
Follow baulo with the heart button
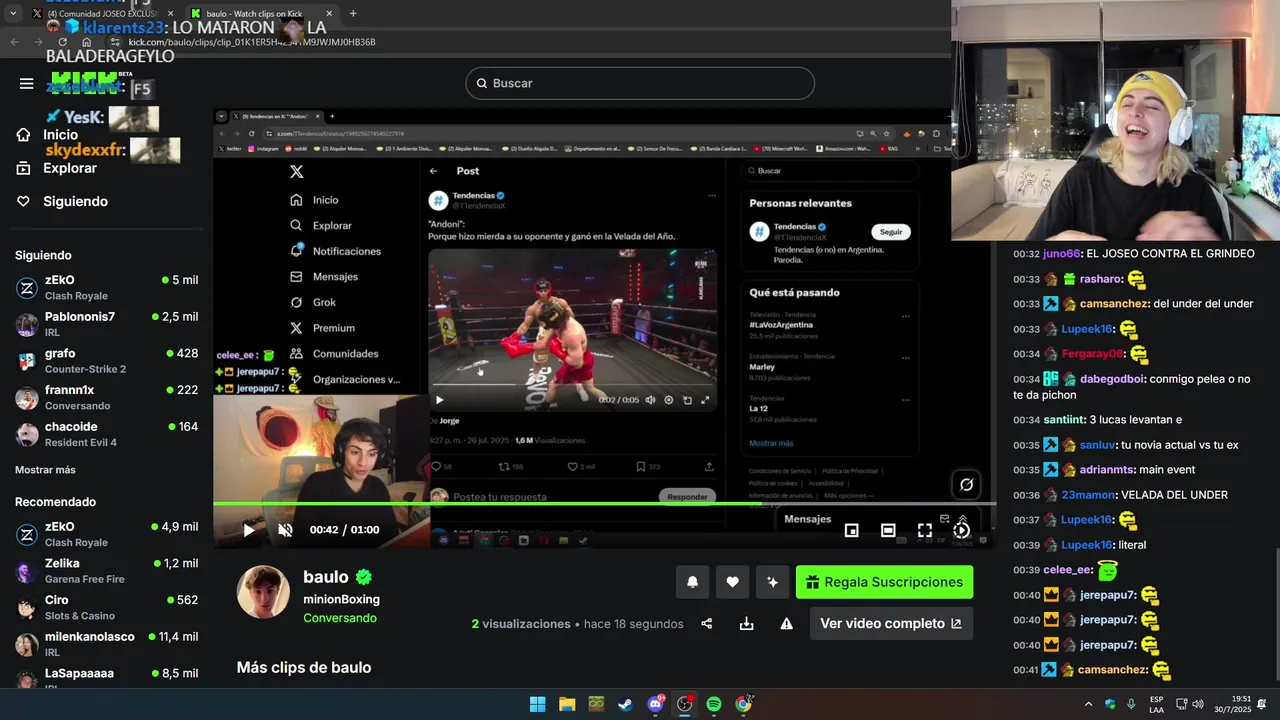click(732, 582)
